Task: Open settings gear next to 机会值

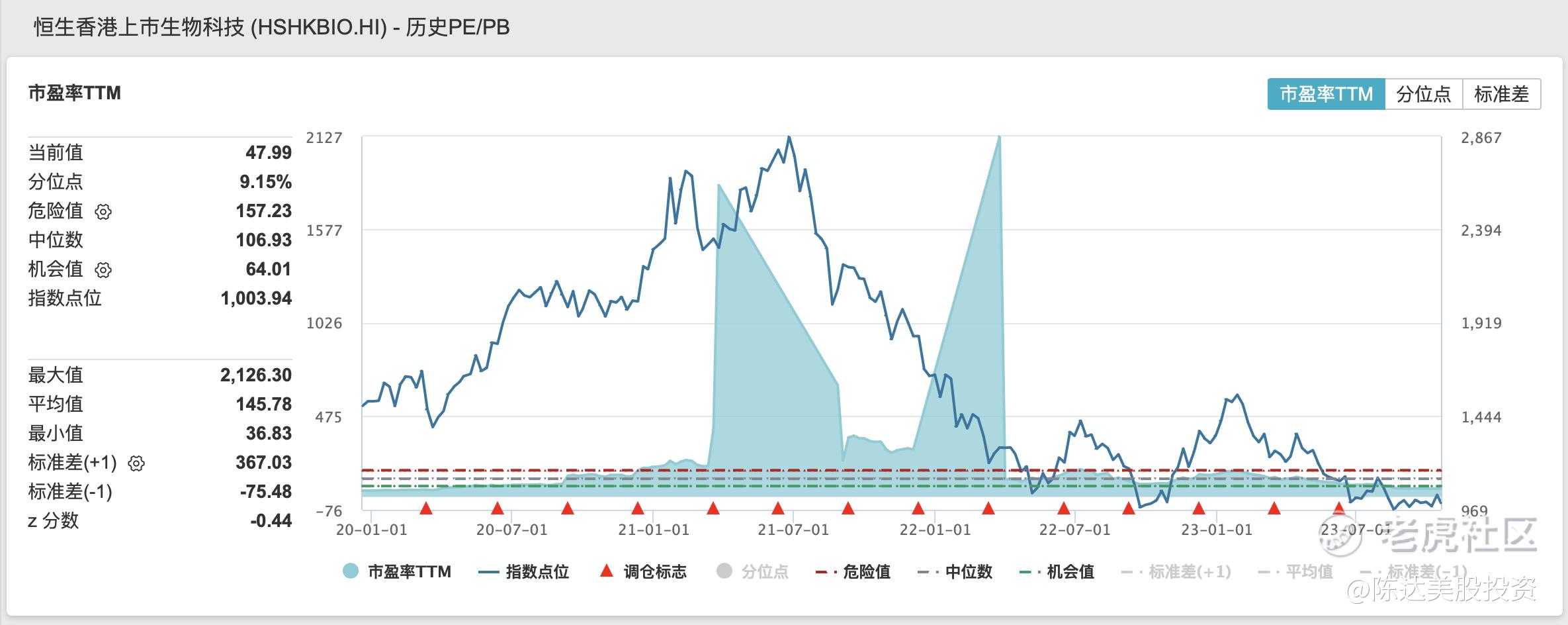Action: 103,270
